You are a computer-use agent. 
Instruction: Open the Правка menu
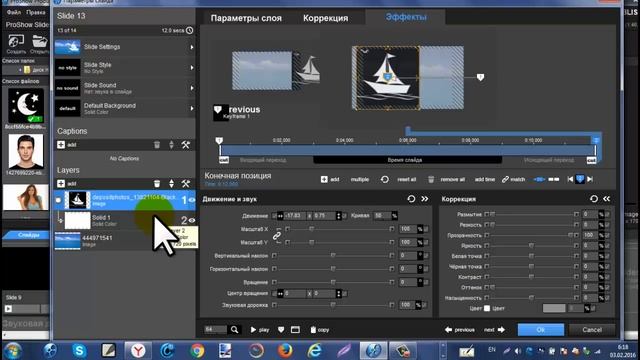(x=36, y=12)
